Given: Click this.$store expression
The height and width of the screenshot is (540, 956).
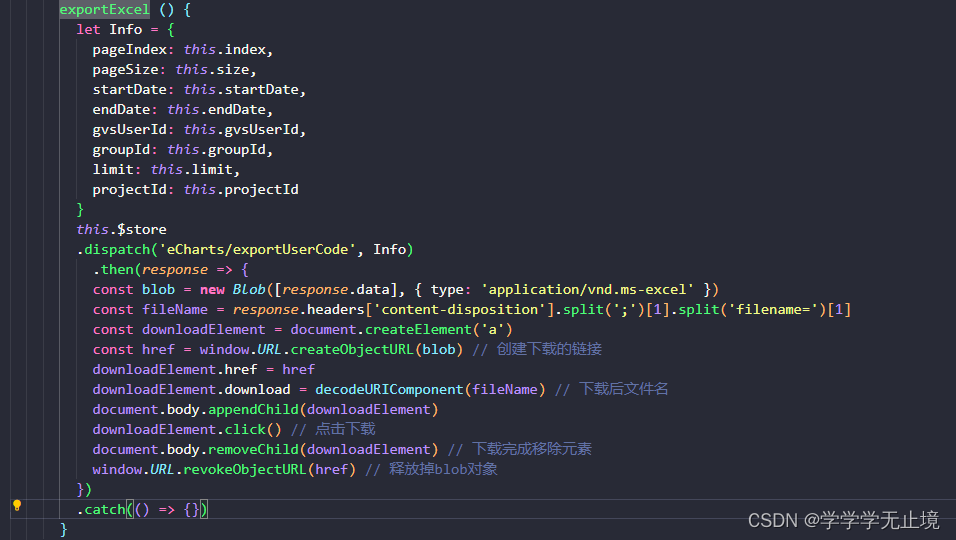Looking at the screenshot, I should (121, 229).
